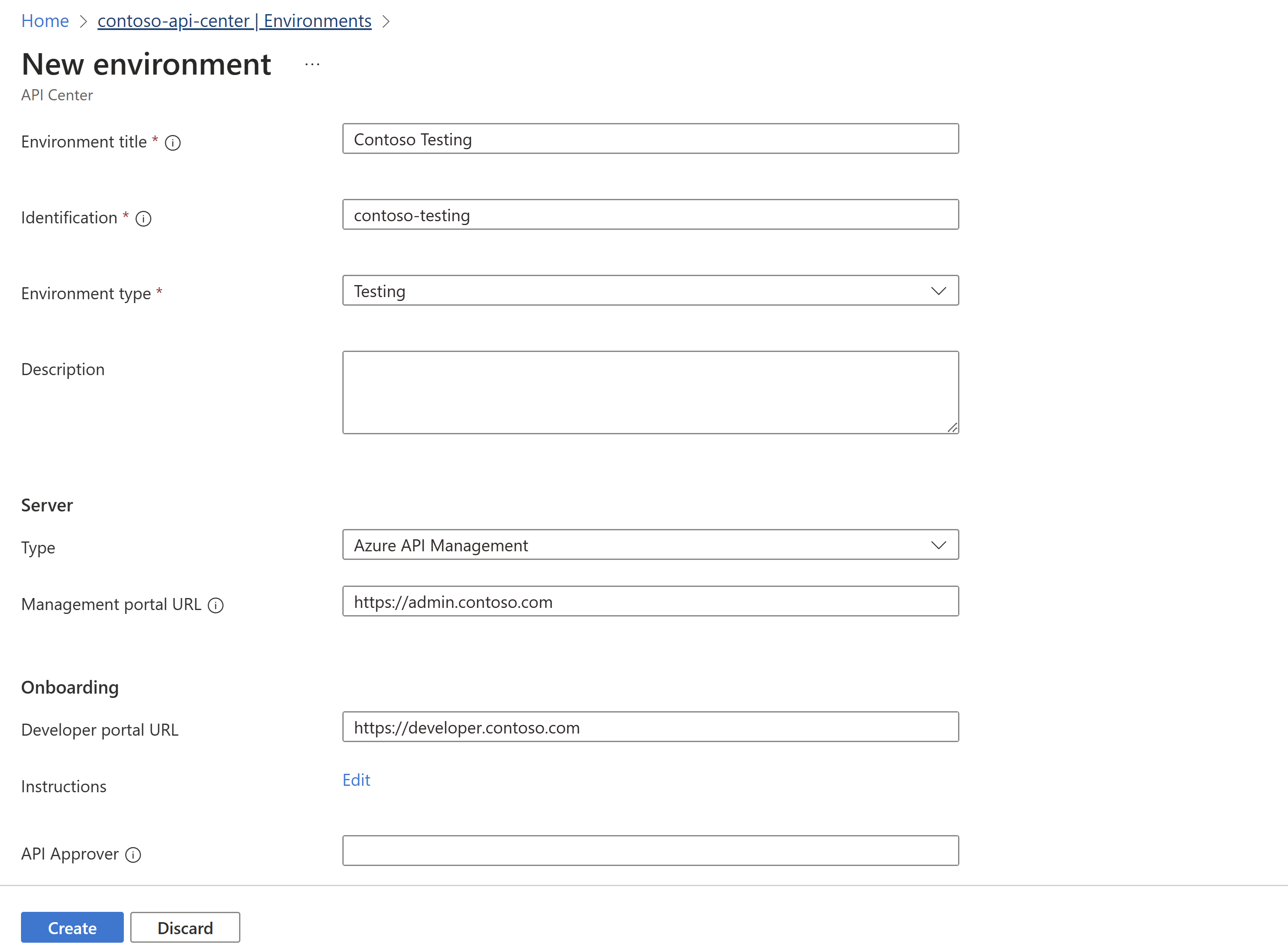Screen dimensions: 1288x944
Task: Click the Home breadcrumb navigation icon
Action: 44,20
